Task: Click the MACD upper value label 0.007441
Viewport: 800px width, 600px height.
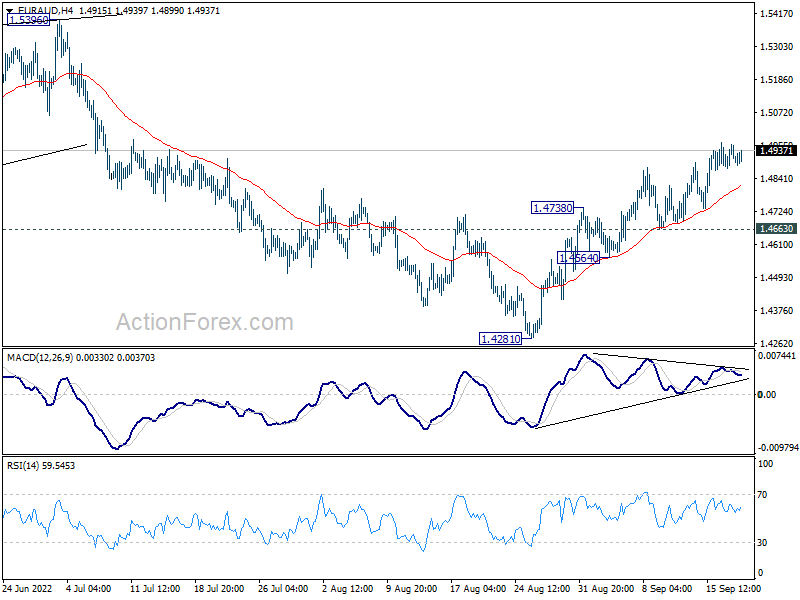Action: point(776,356)
